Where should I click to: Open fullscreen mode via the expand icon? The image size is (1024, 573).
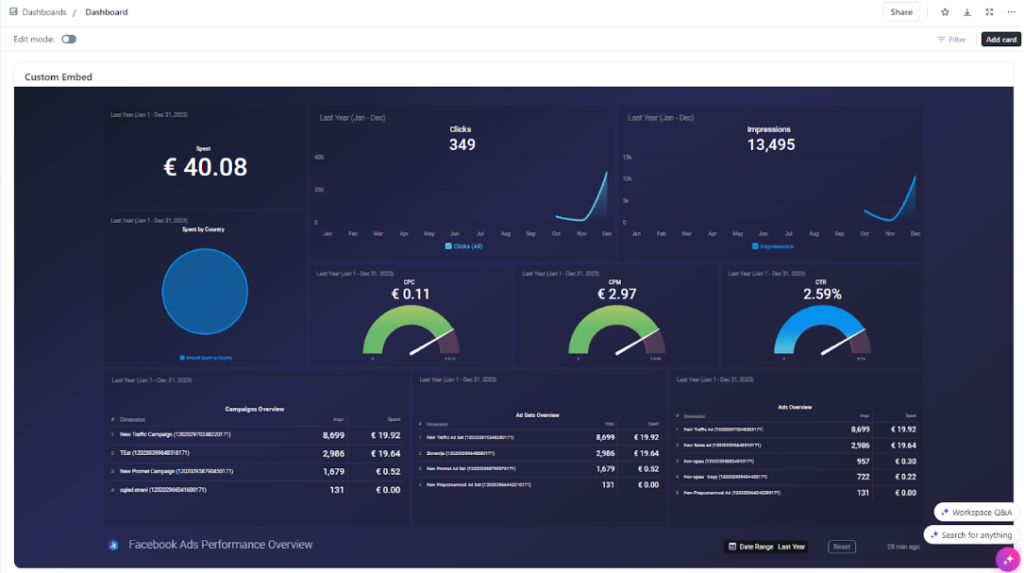click(x=989, y=12)
